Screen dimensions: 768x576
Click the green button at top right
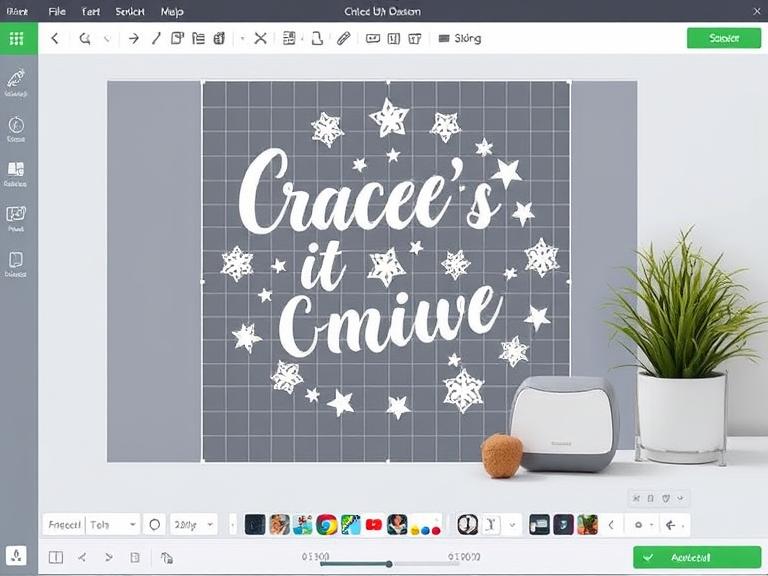click(724, 38)
